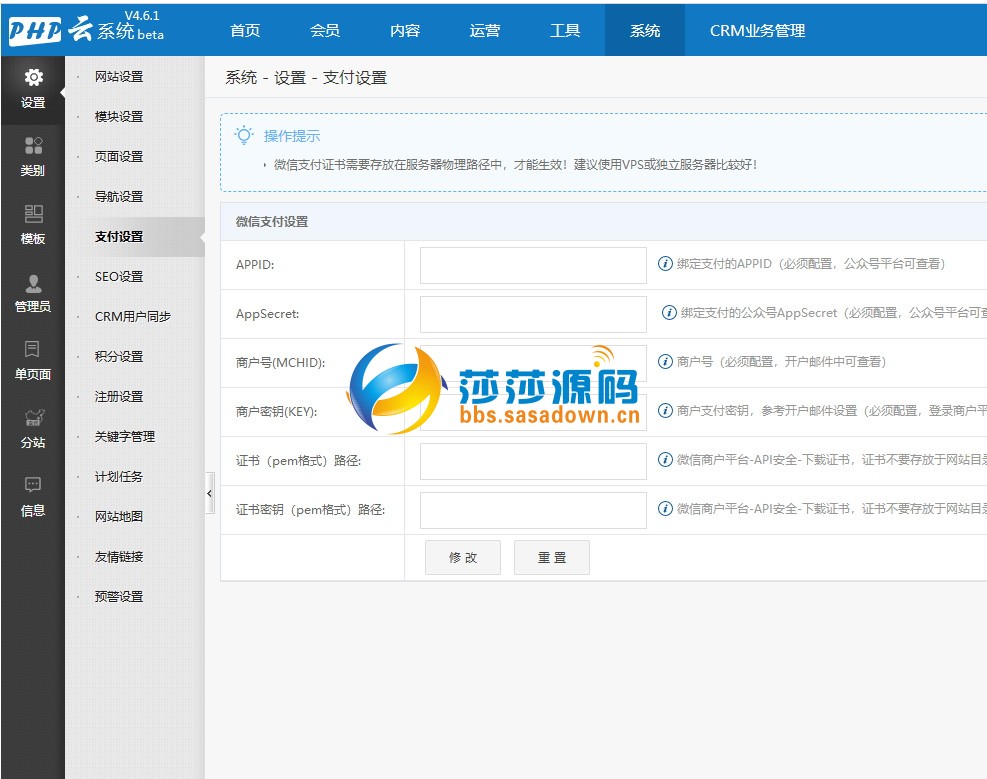Open the 会员 top menu
Screen dimensions: 987x779
325,30
